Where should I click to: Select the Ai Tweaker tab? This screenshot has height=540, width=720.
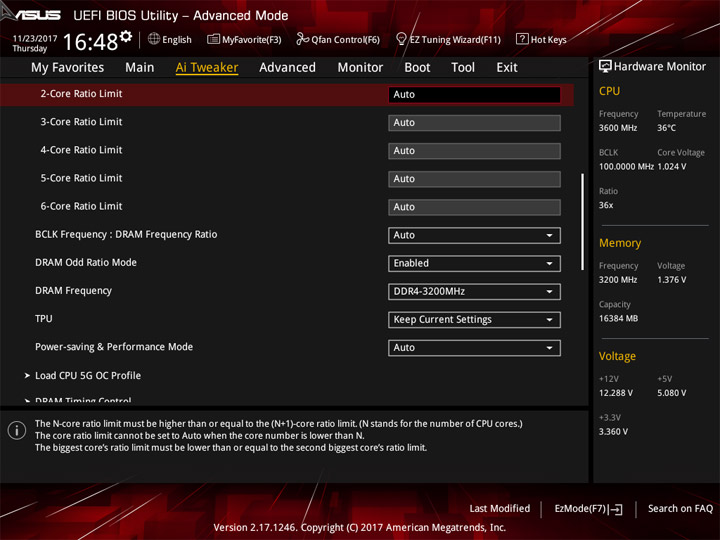pyautogui.click(x=207, y=68)
